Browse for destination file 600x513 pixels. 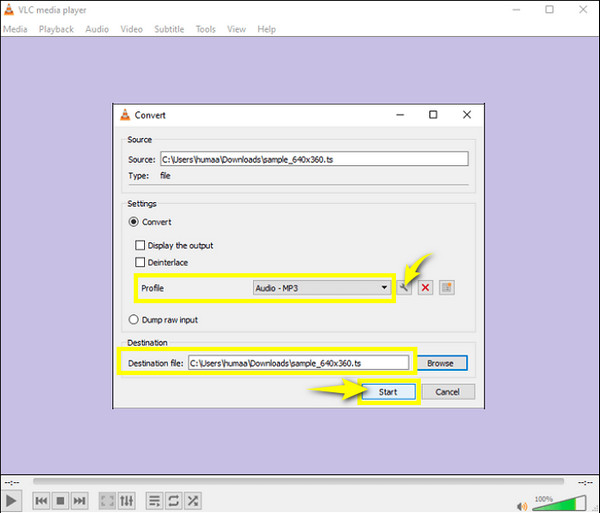[x=442, y=363]
